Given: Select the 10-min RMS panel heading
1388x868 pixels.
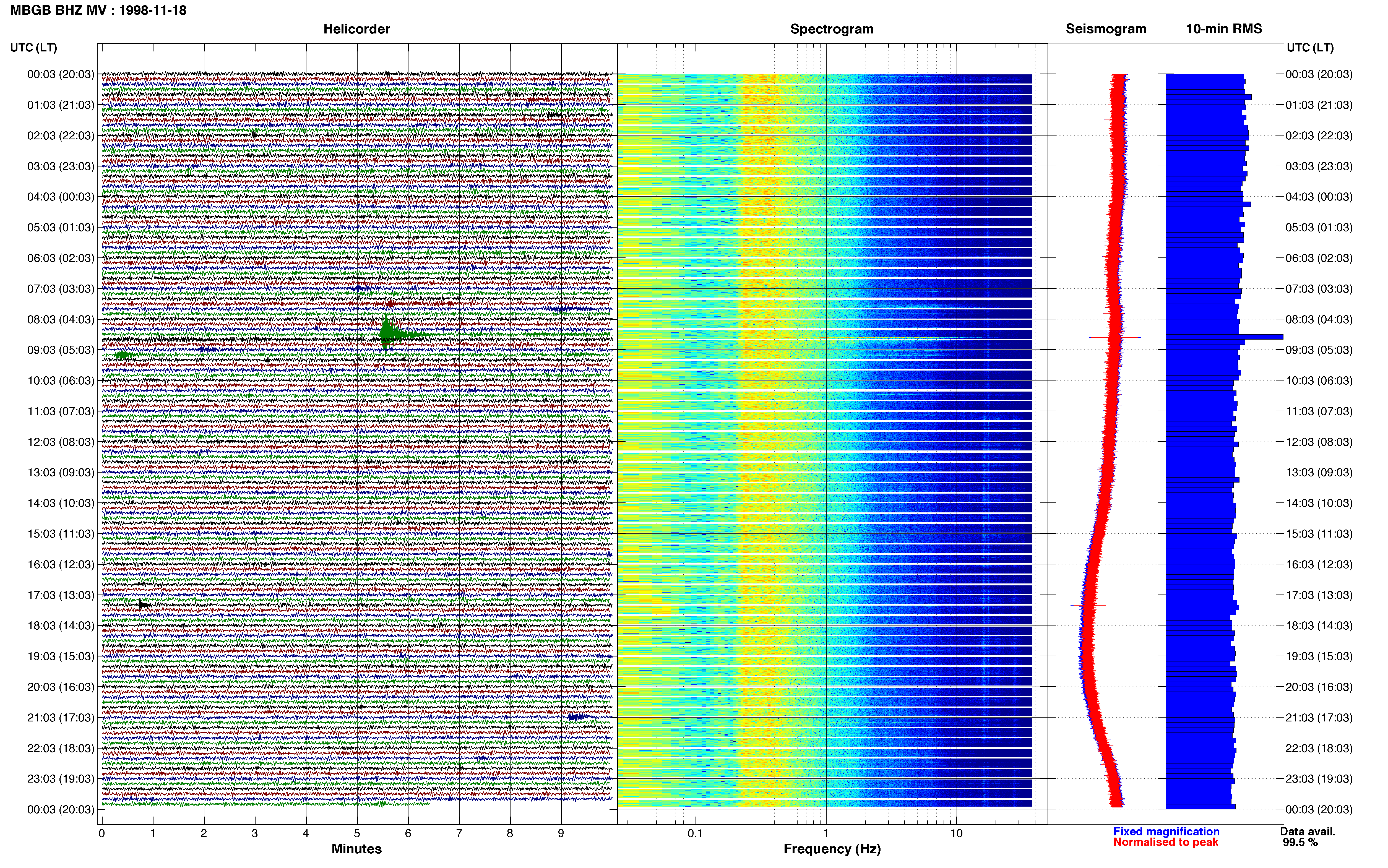Looking at the screenshot, I should [1224, 29].
